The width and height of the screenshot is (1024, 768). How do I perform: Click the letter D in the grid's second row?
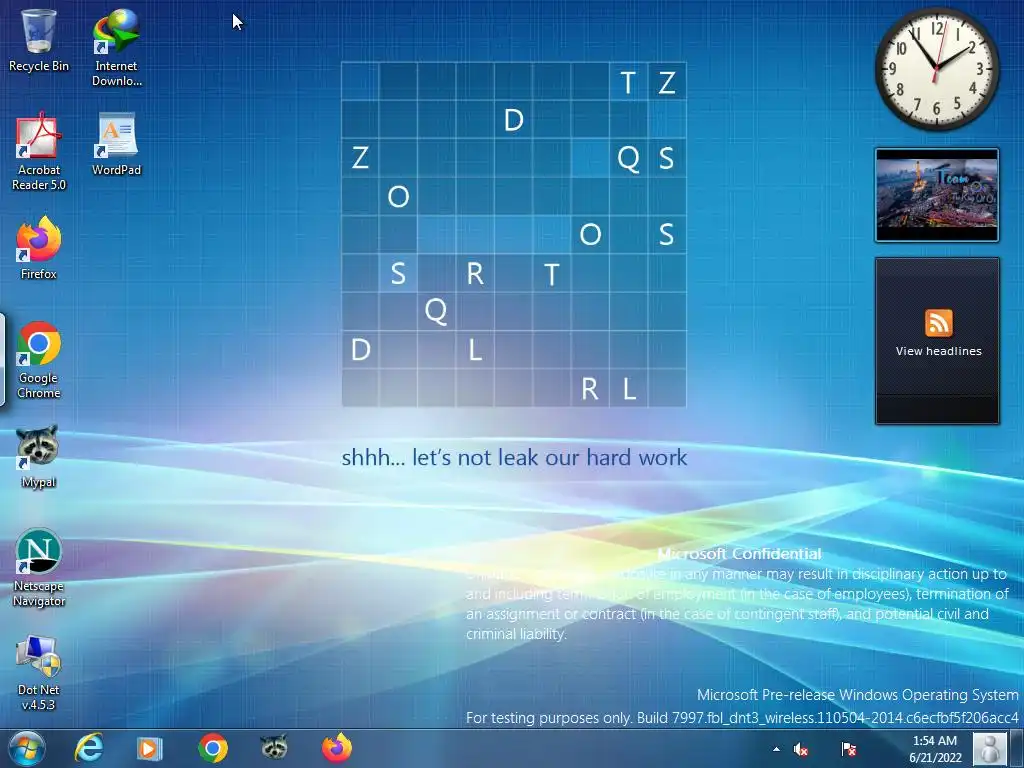tap(514, 120)
